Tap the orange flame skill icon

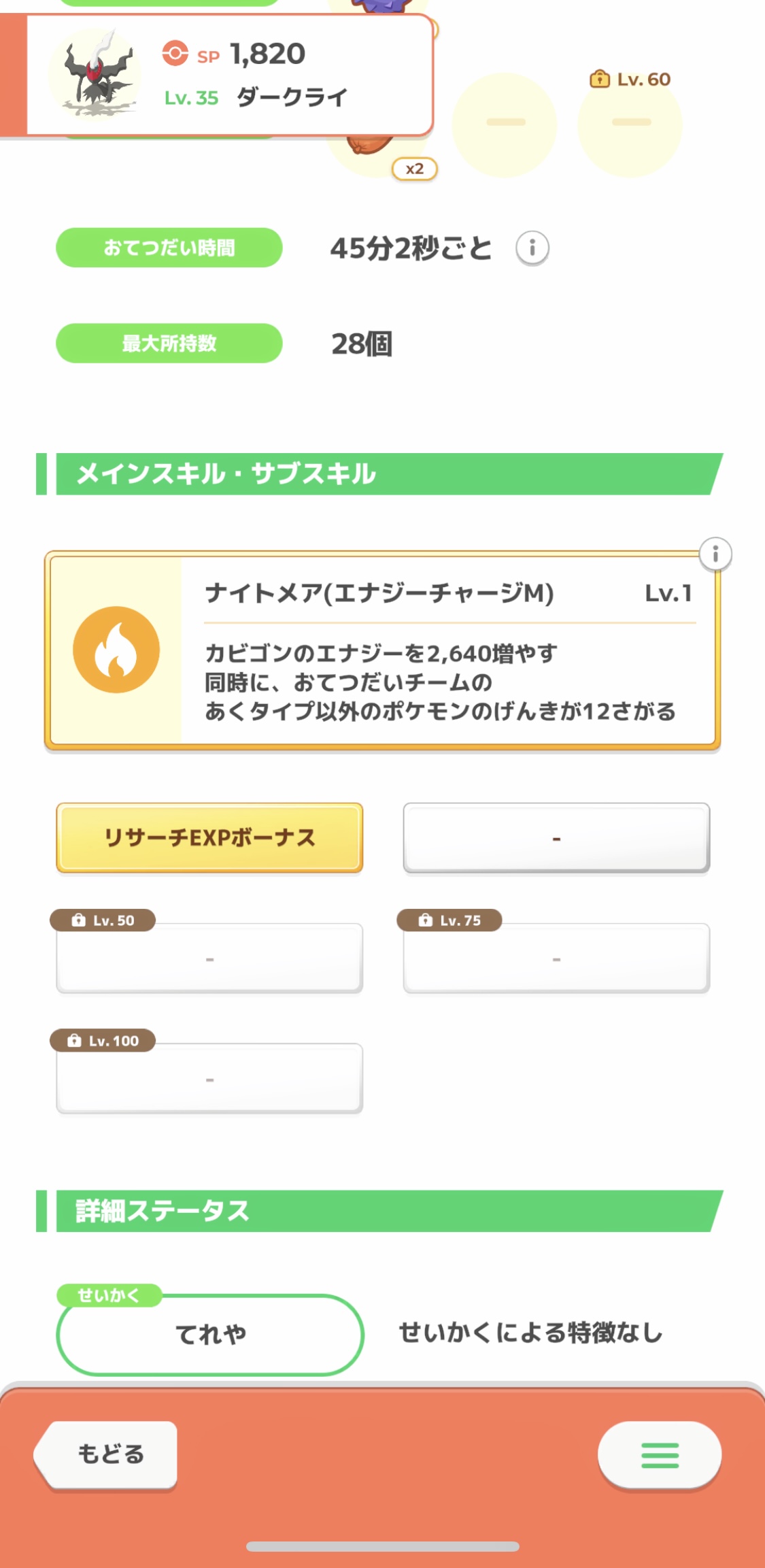coord(116,650)
